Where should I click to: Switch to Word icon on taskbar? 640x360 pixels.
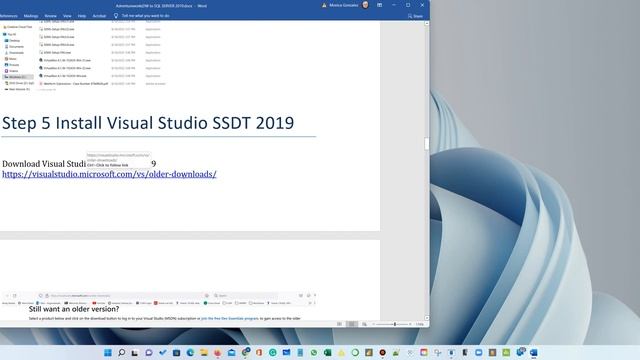tap(533, 352)
